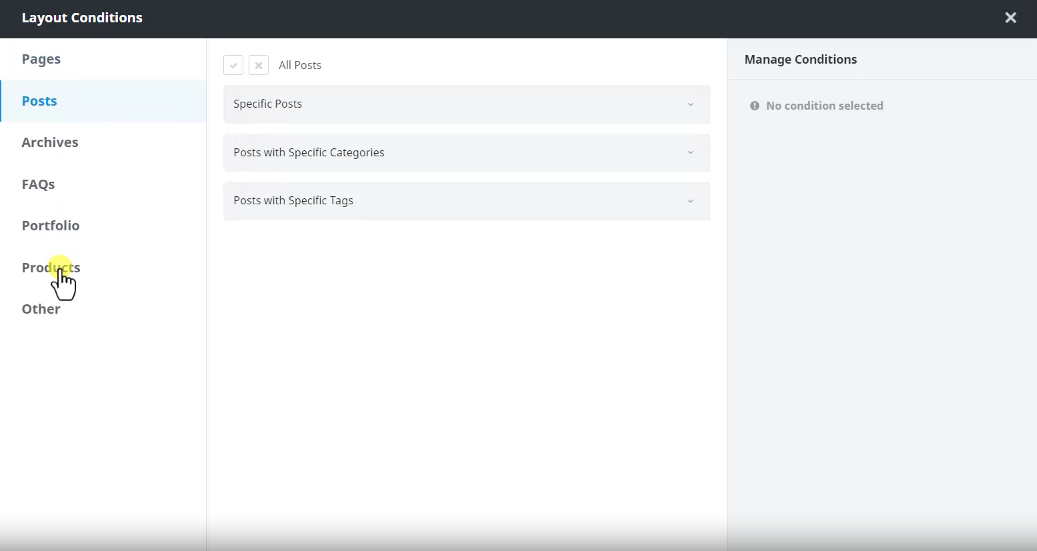Expand the Posts with Specific Tags chevron
The image size is (1037, 551).
pyautogui.click(x=690, y=201)
